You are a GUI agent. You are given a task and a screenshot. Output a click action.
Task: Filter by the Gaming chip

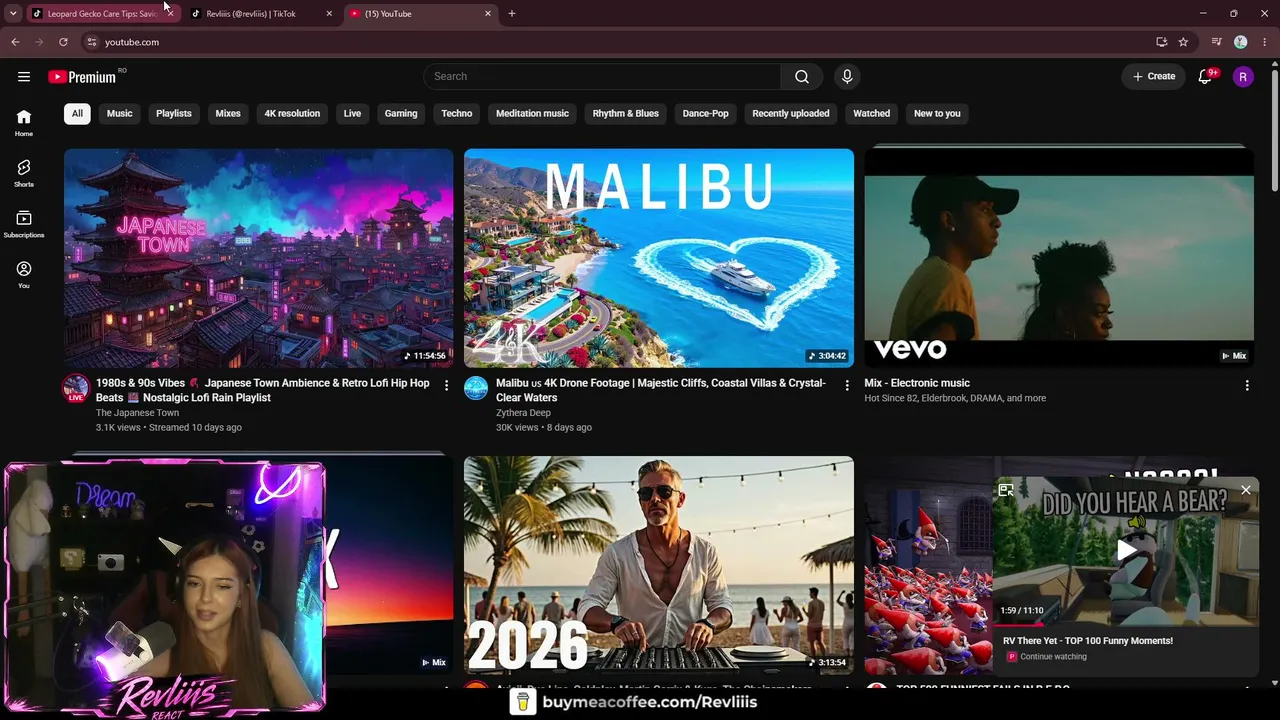tap(401, 113)
